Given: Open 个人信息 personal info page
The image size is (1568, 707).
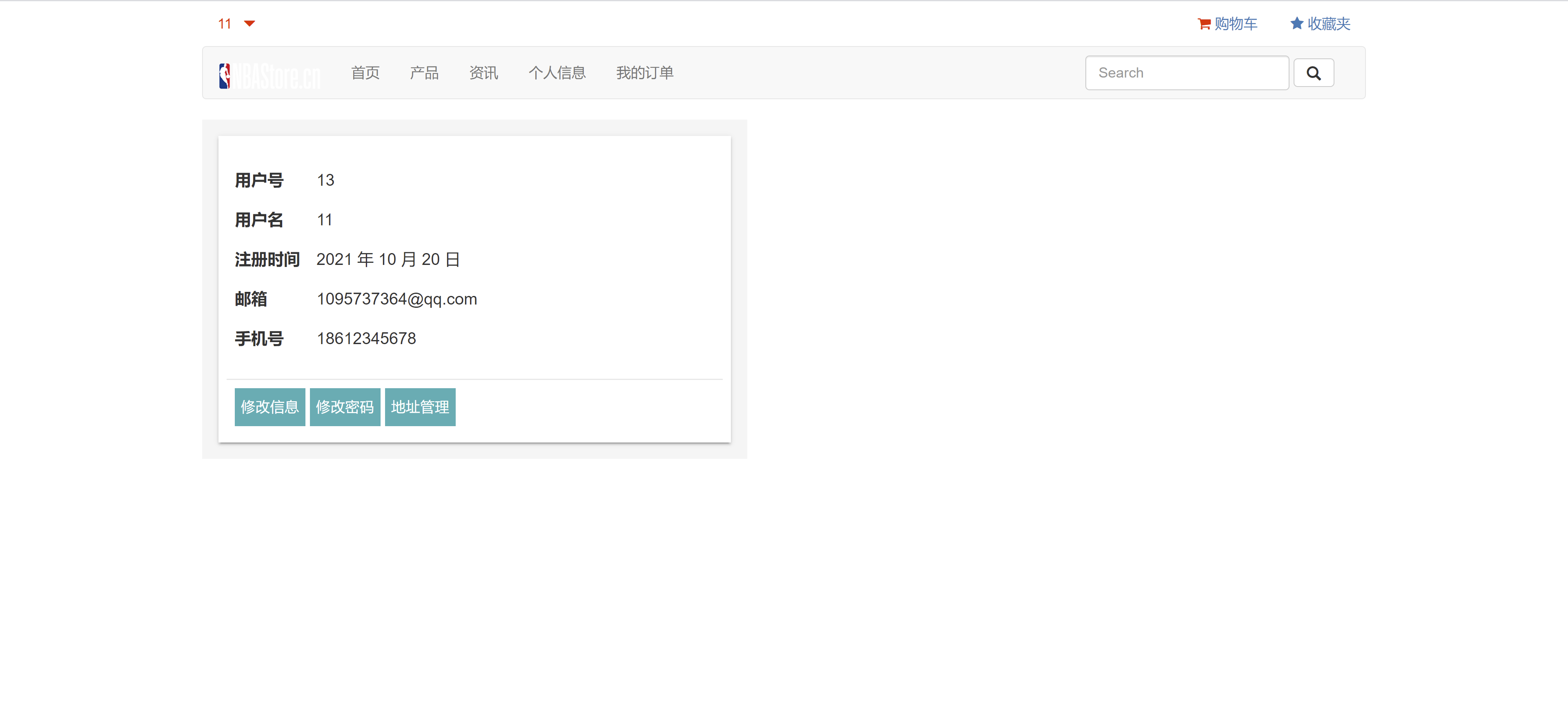Looking at the screenshot, I should pos(556,73).
